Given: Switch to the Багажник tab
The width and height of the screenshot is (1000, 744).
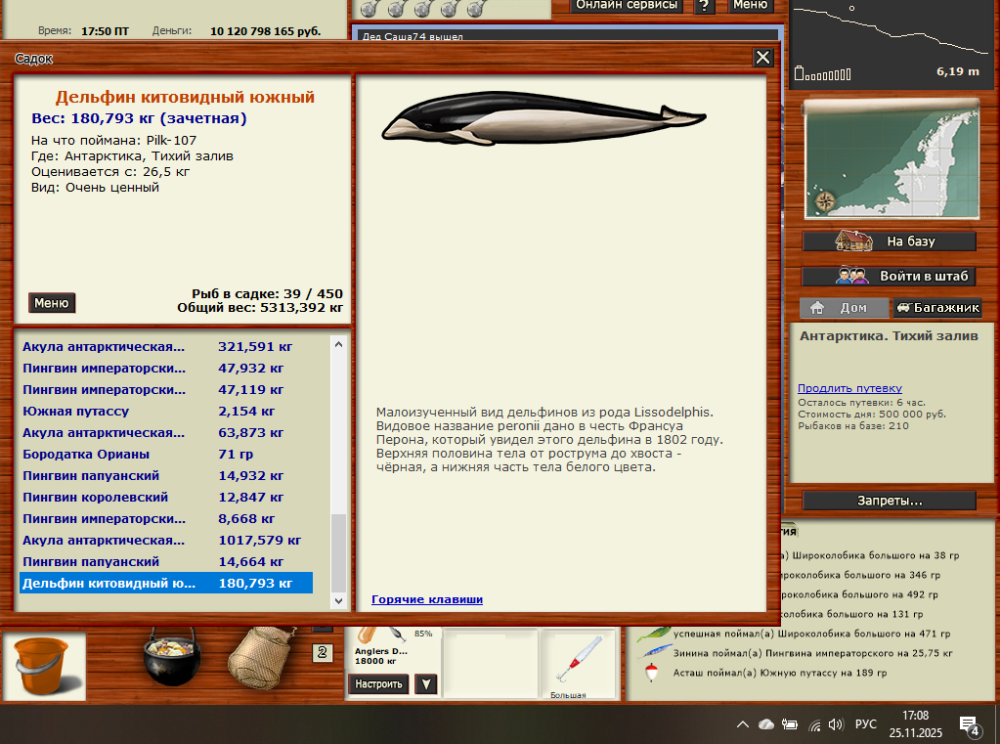Looking at the screenshot, I should click(935, 308).
